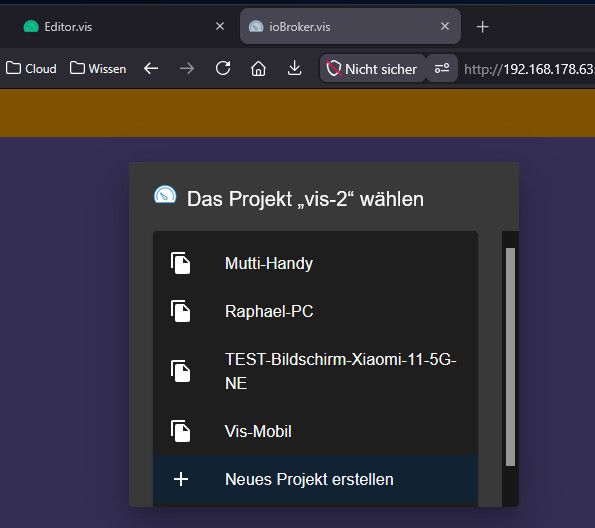Open the Vis-Mobil project
The width and height of the screenshot is (595, 528).
315,431
